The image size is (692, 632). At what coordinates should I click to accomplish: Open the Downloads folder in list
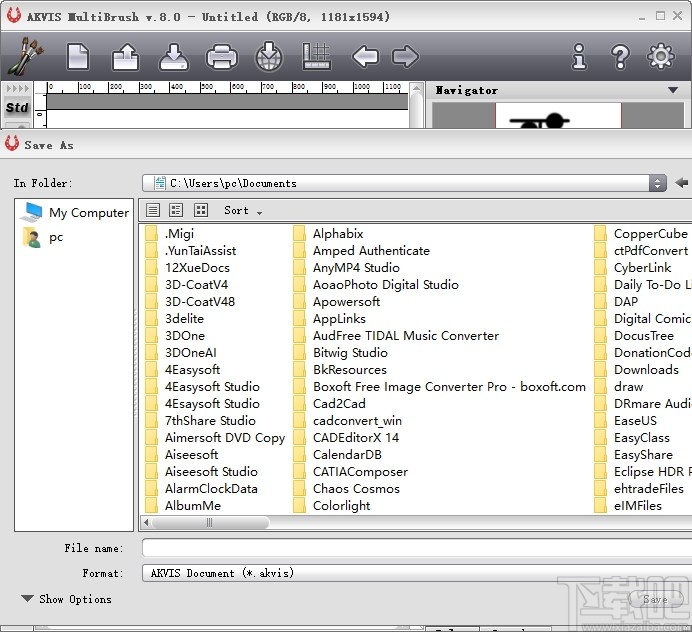(x=645, y=369)
